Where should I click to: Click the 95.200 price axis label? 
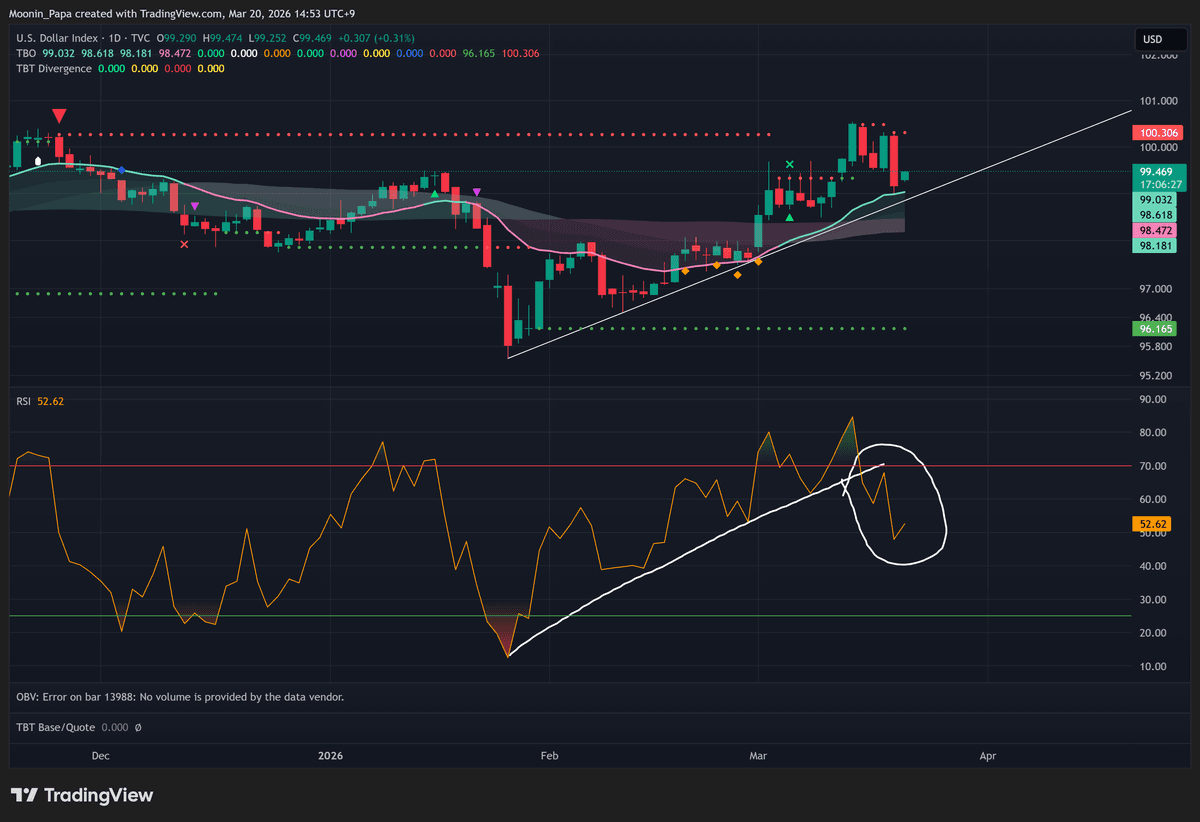coord(1156,376)
